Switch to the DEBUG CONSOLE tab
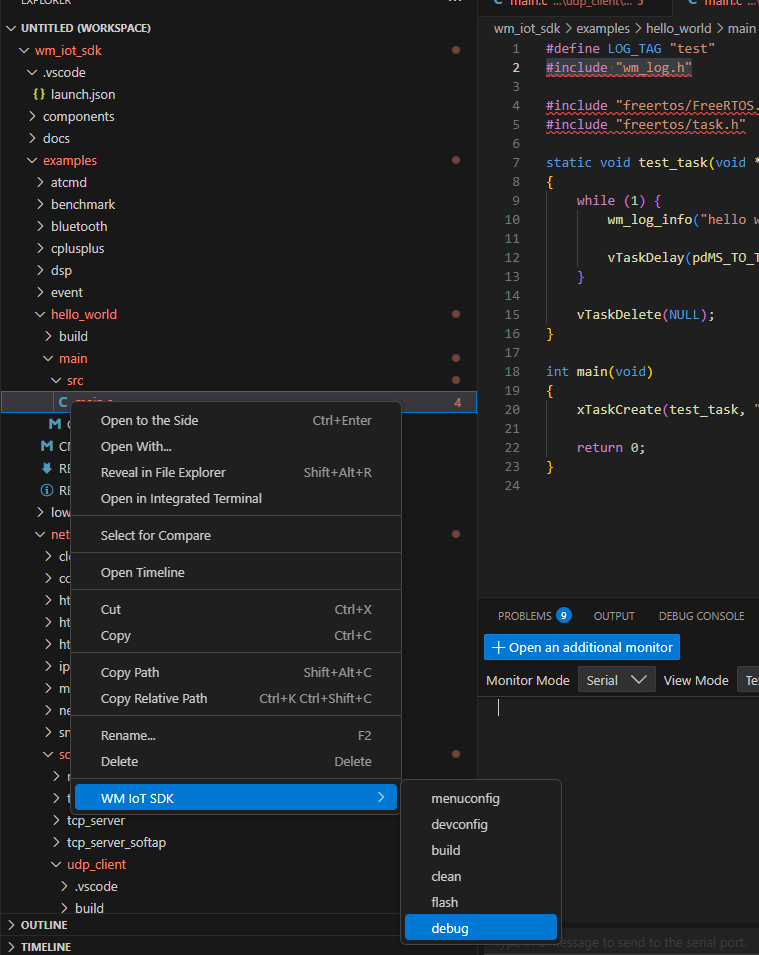This screenshot has width=759, height=955. [701, 616]
